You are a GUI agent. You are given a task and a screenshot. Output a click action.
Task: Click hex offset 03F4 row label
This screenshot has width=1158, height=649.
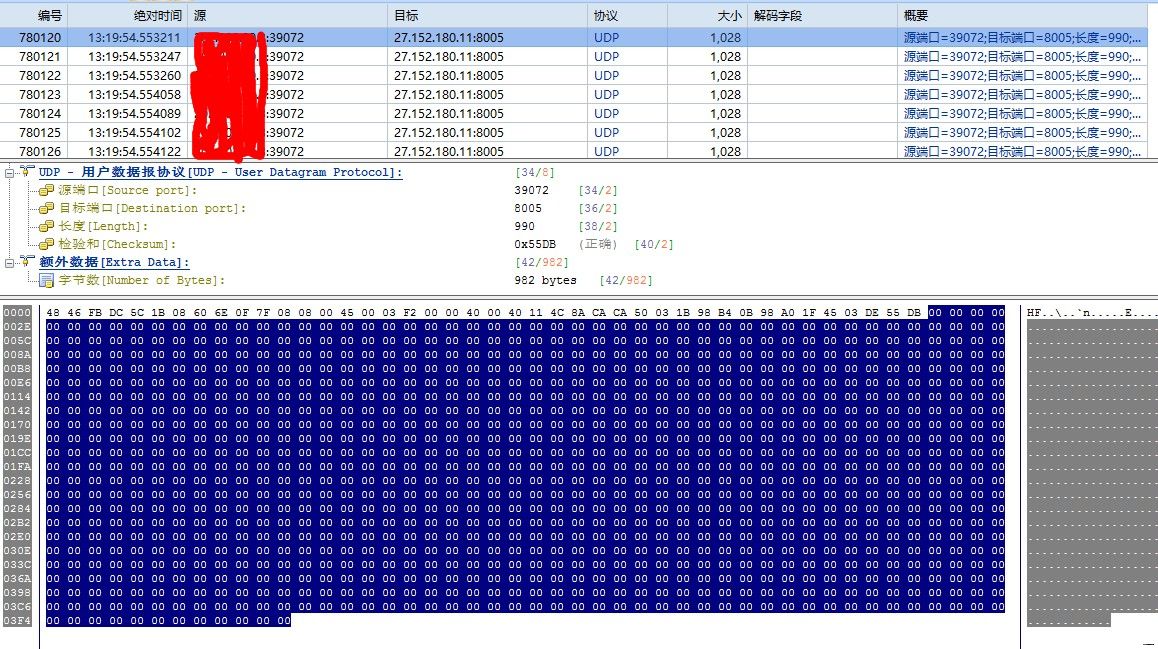click(18, 621)
